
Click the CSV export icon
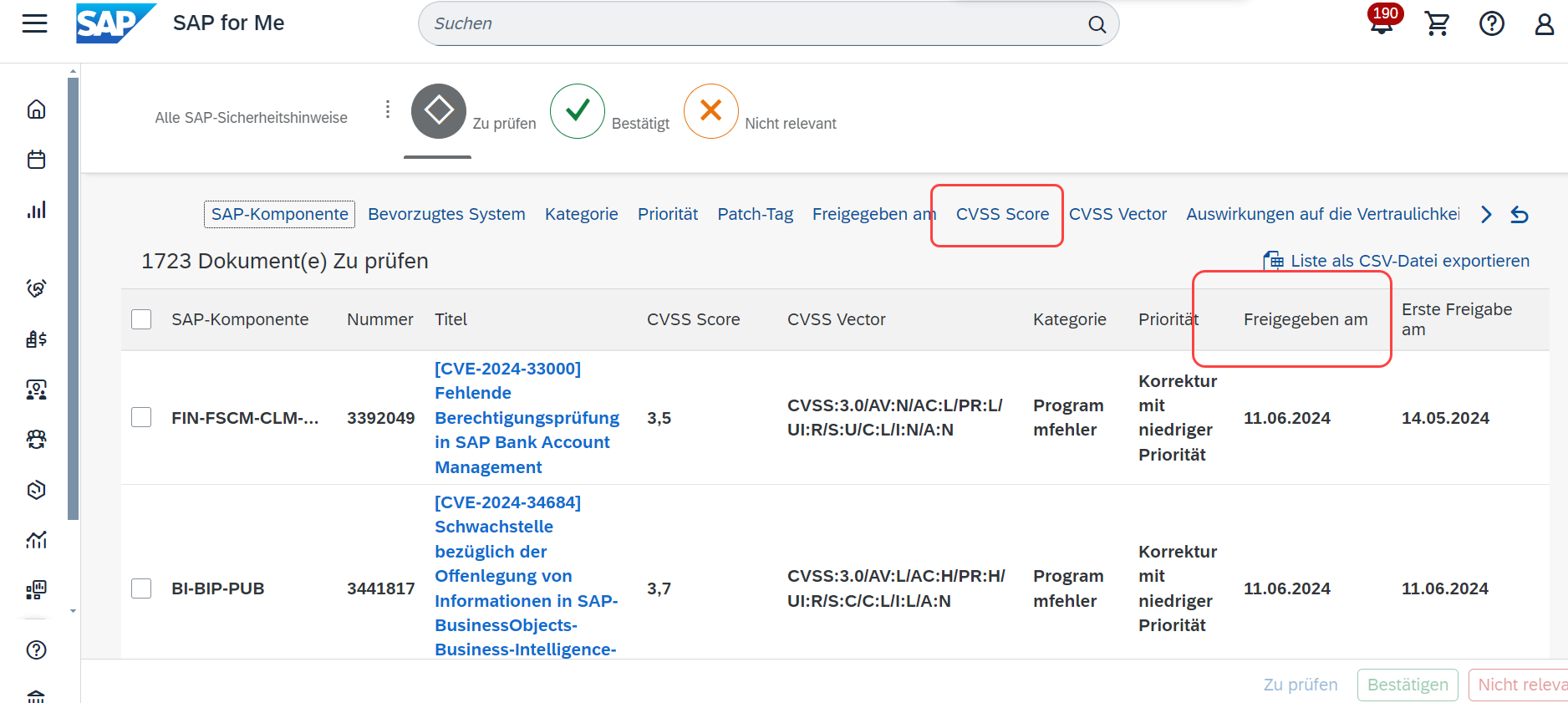click(1273, 261)
